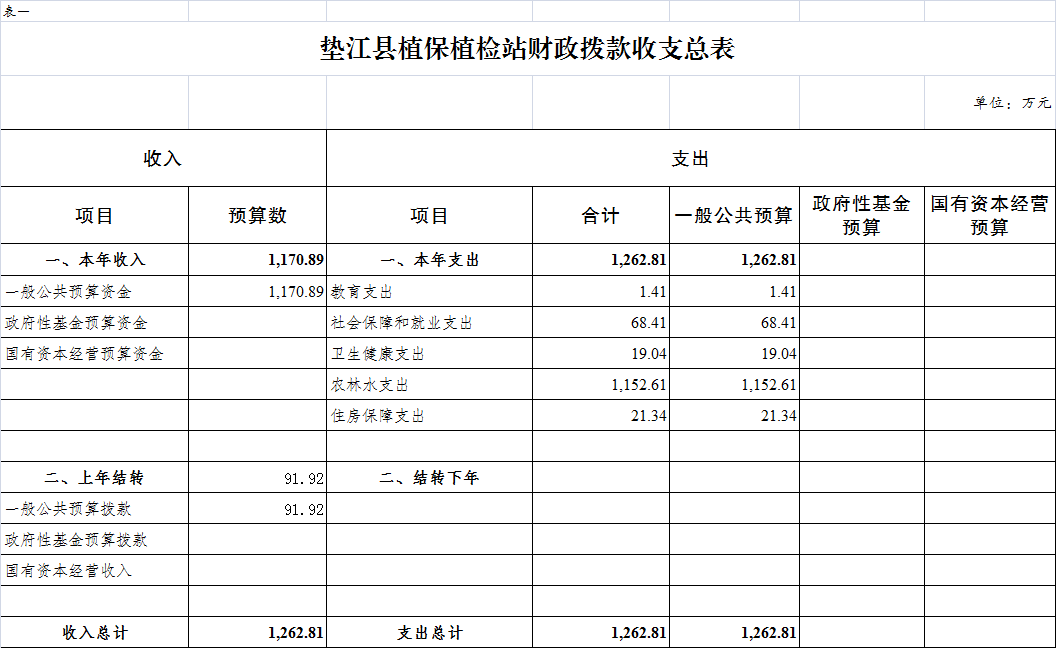Select the 农林水支出 cell
This screenshot has width=1056, height=648.
[370, 385]
